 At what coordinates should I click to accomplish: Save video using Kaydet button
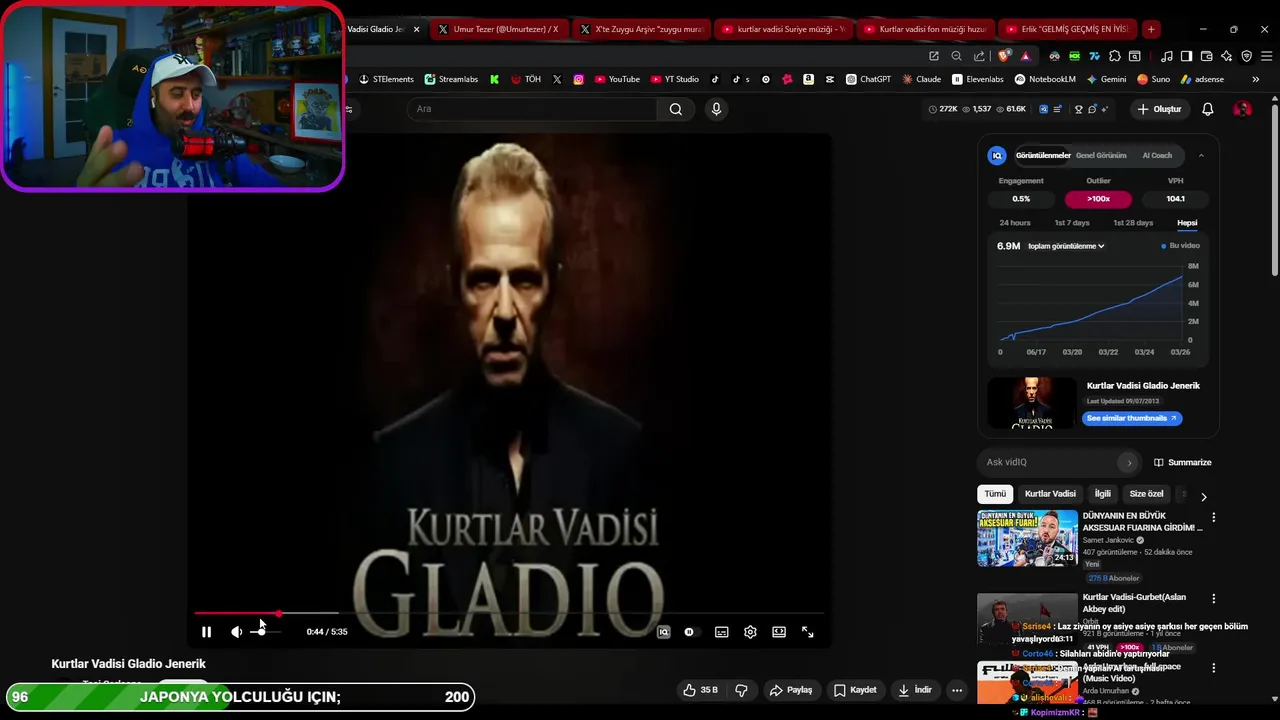[x=856, y=690]
